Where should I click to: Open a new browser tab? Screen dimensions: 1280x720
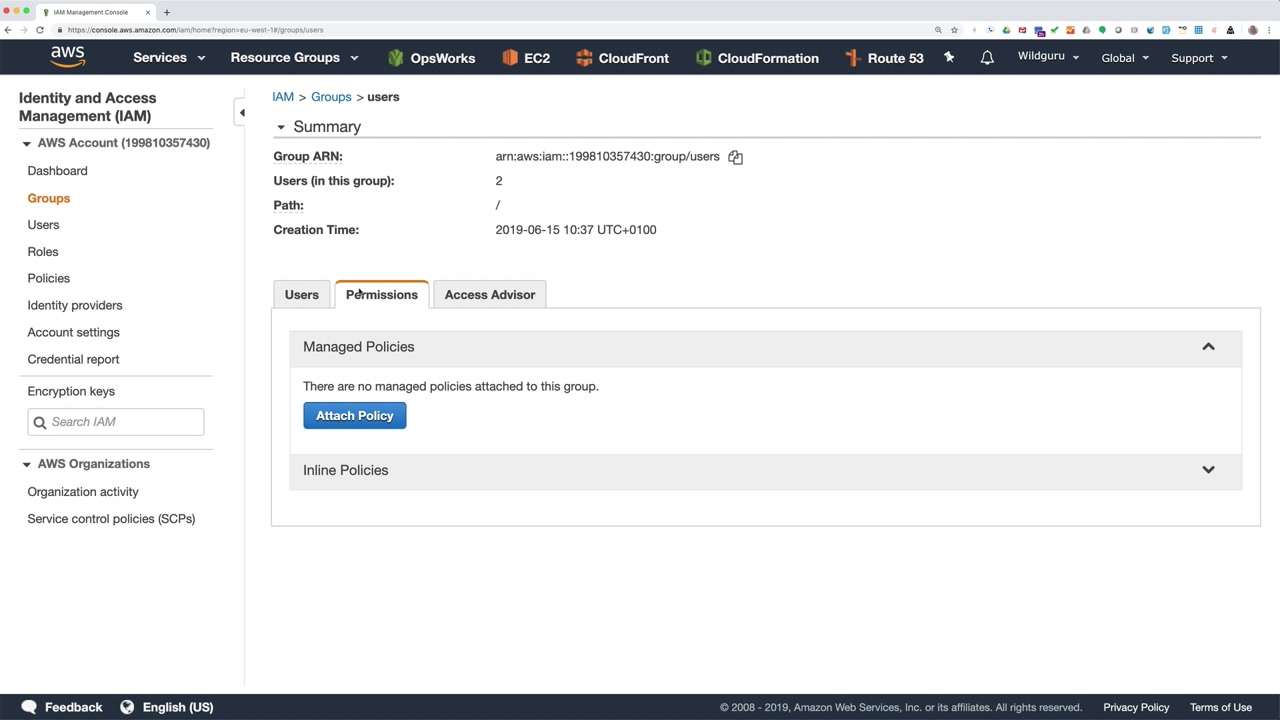click(167, 12)
